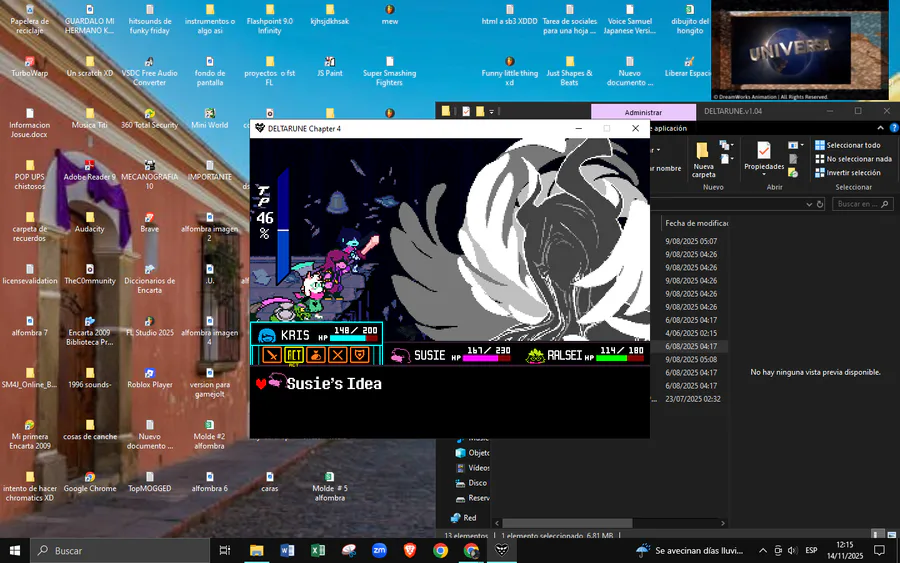
Task: Click Nueva carpeta in Explorer ribbon
Action: [x=703, y=160]
